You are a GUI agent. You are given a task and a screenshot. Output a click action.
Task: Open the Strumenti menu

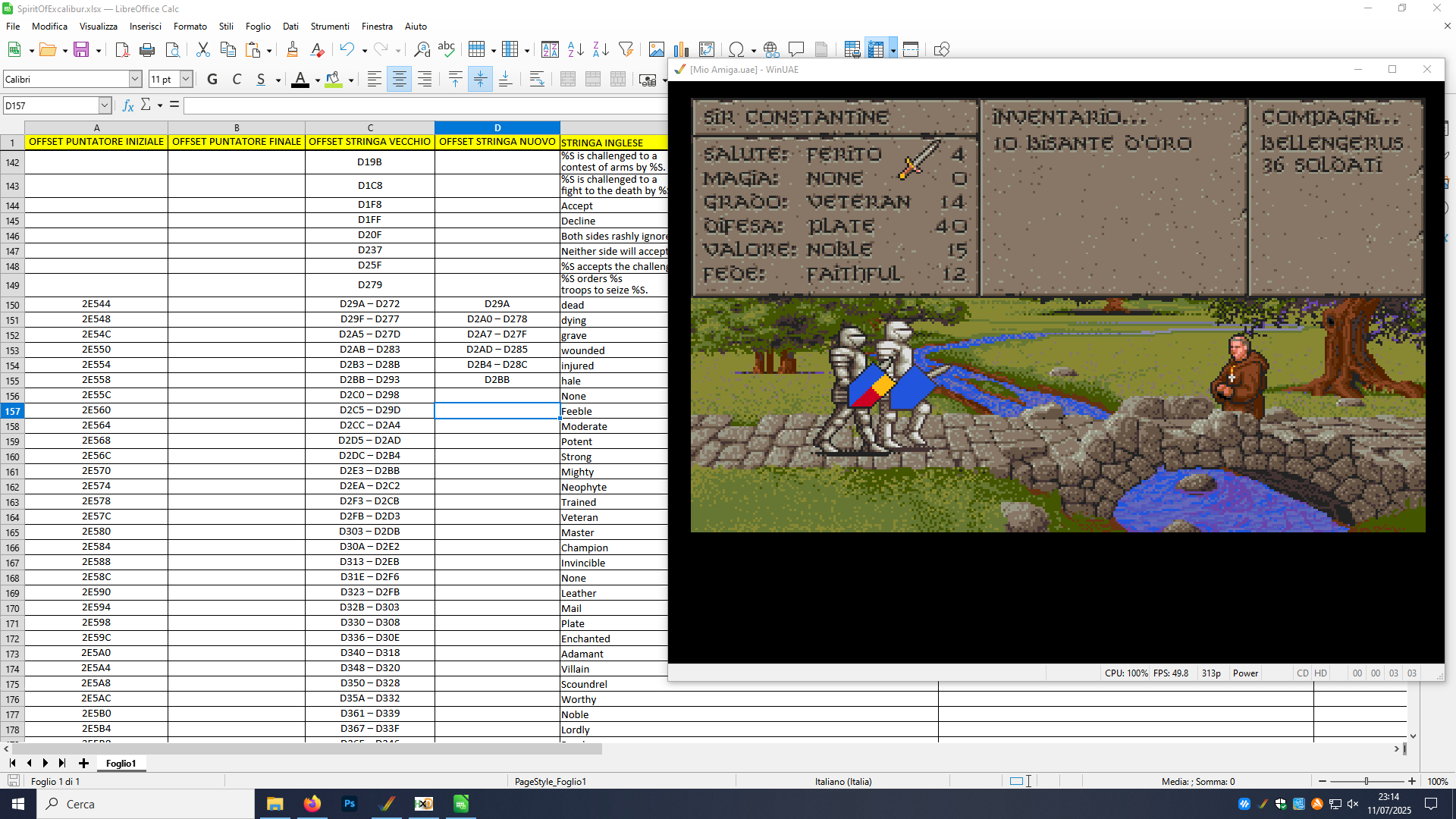point(330,26)
